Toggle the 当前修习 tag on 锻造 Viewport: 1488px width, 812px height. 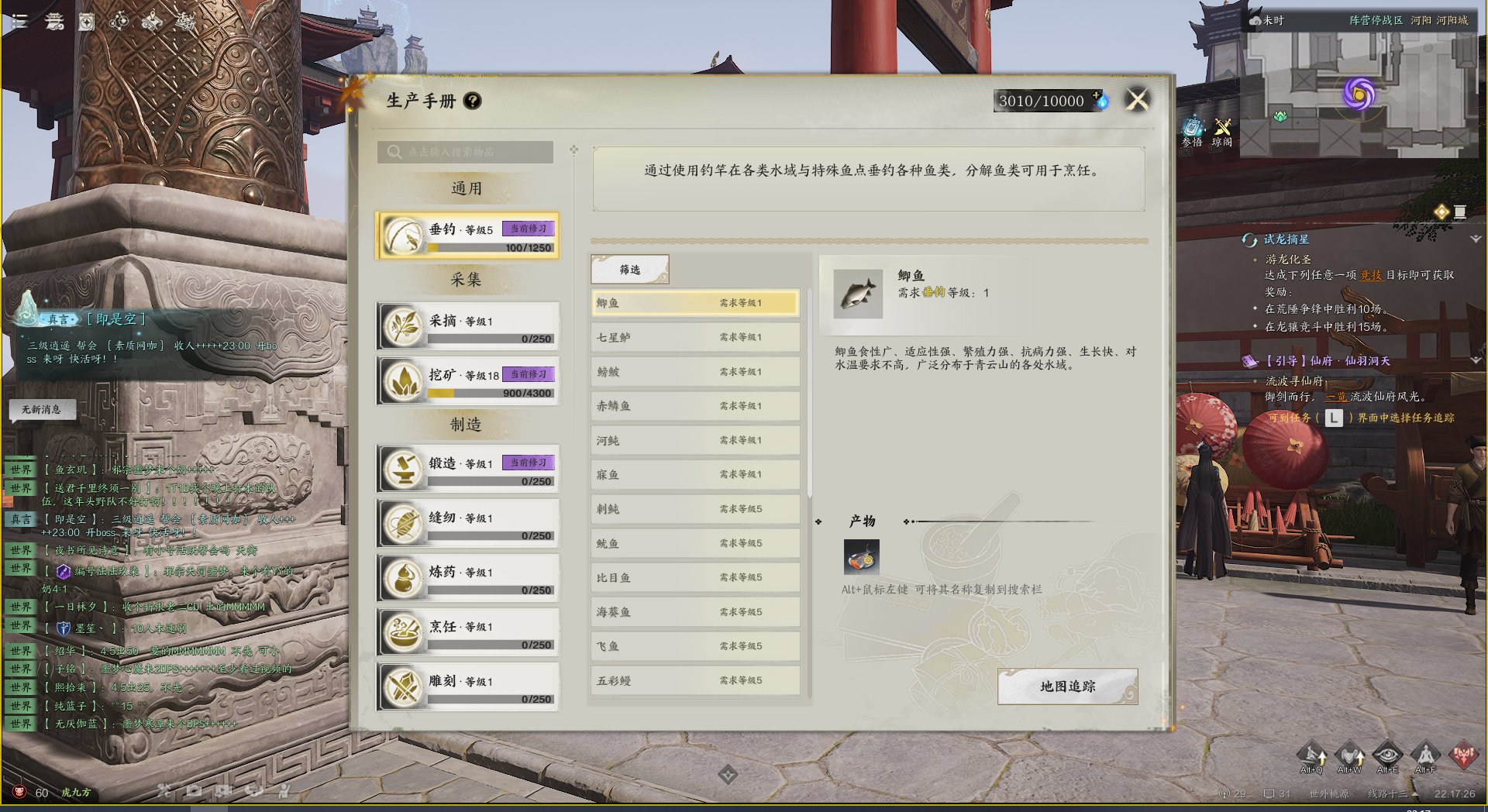point(529,463)
